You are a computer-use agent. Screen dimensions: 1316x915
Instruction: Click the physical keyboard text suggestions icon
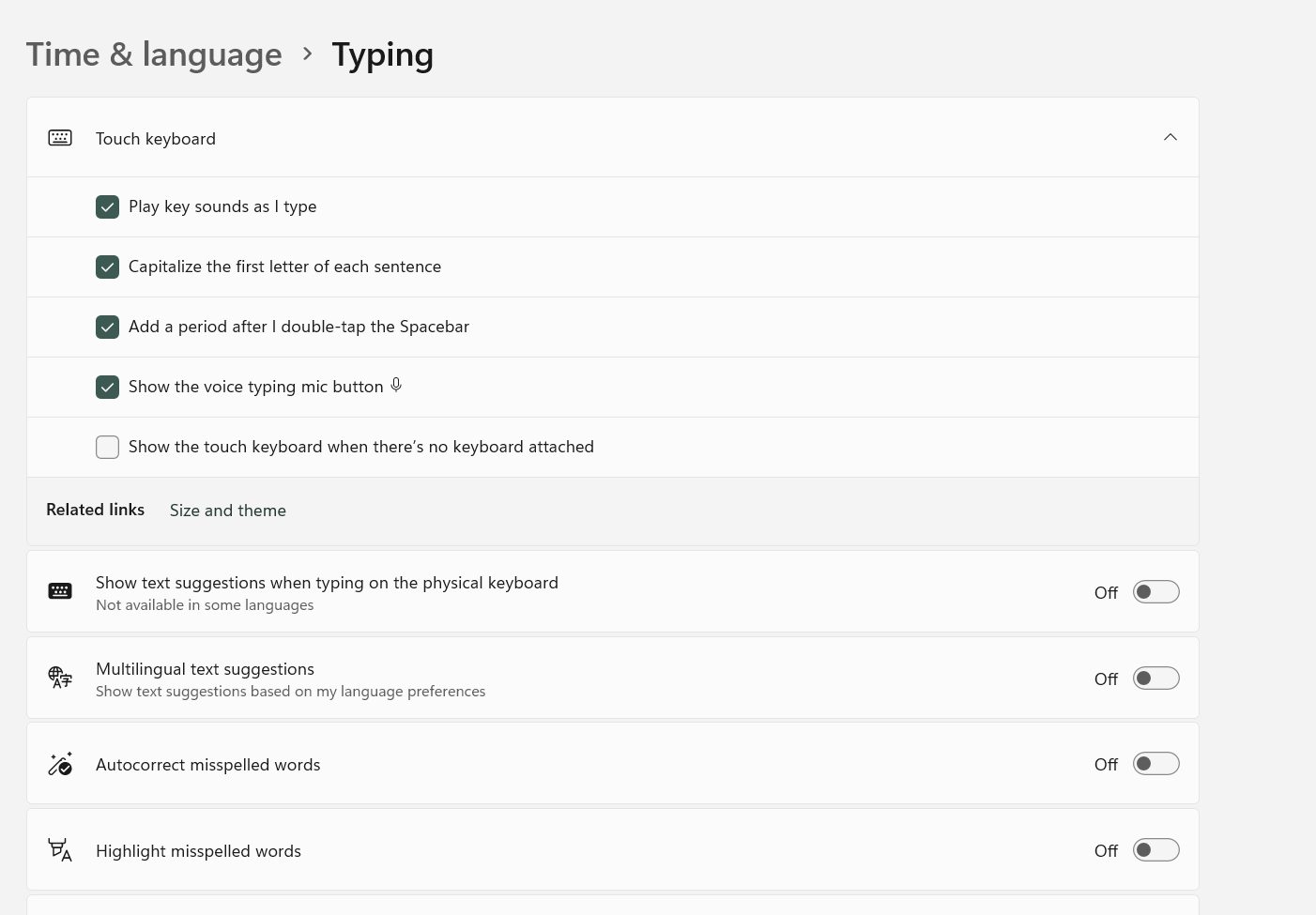(x=60, y=591)
